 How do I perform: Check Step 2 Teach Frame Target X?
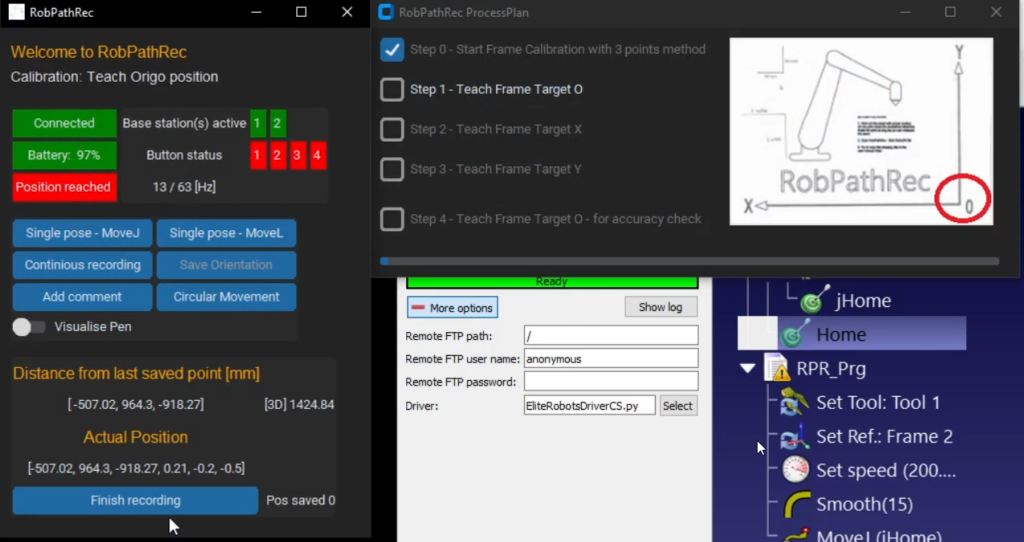click(x=392, y=129)
